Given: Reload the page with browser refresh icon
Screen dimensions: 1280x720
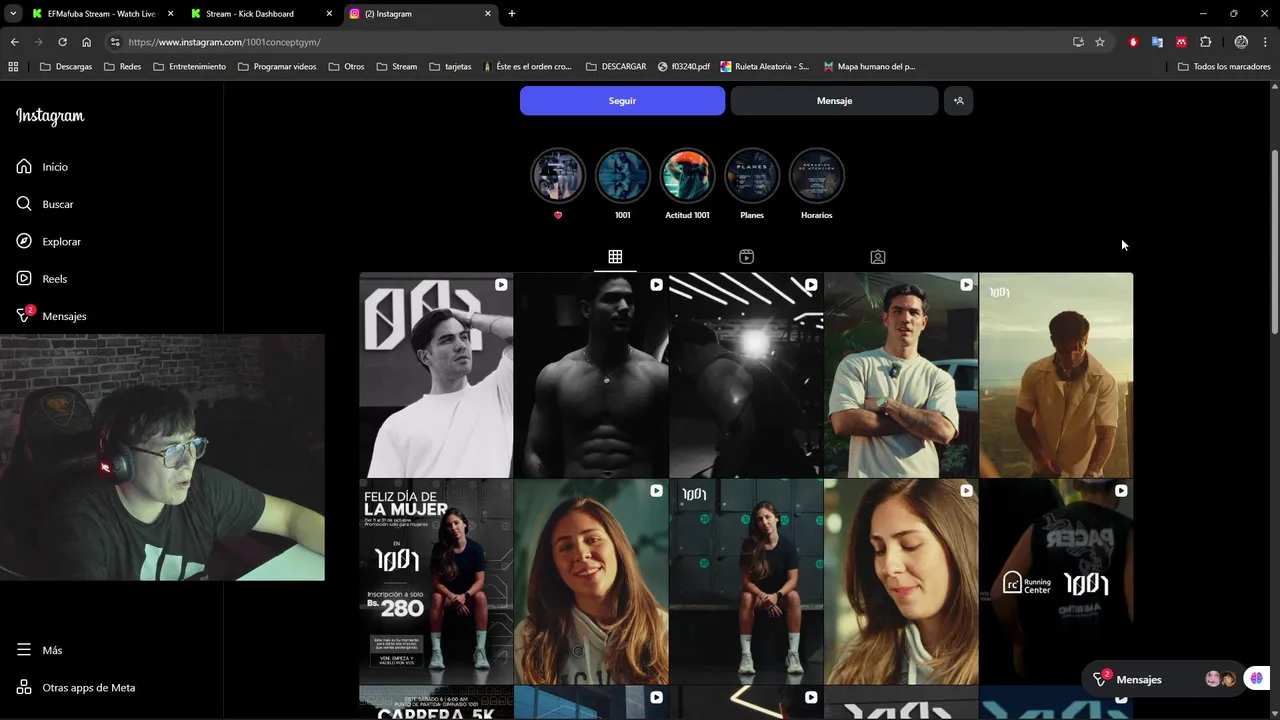Looking at the screenshot, I should click(62, 42).
